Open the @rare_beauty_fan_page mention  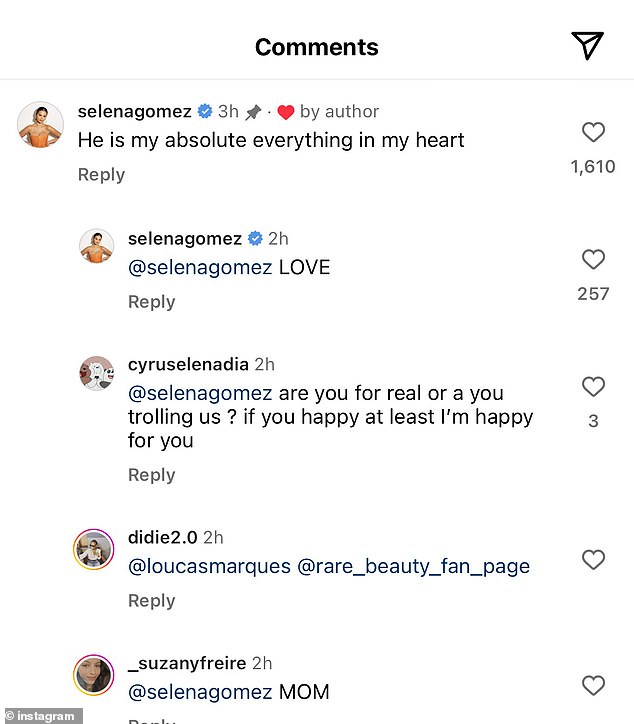[x=413, y=567]
